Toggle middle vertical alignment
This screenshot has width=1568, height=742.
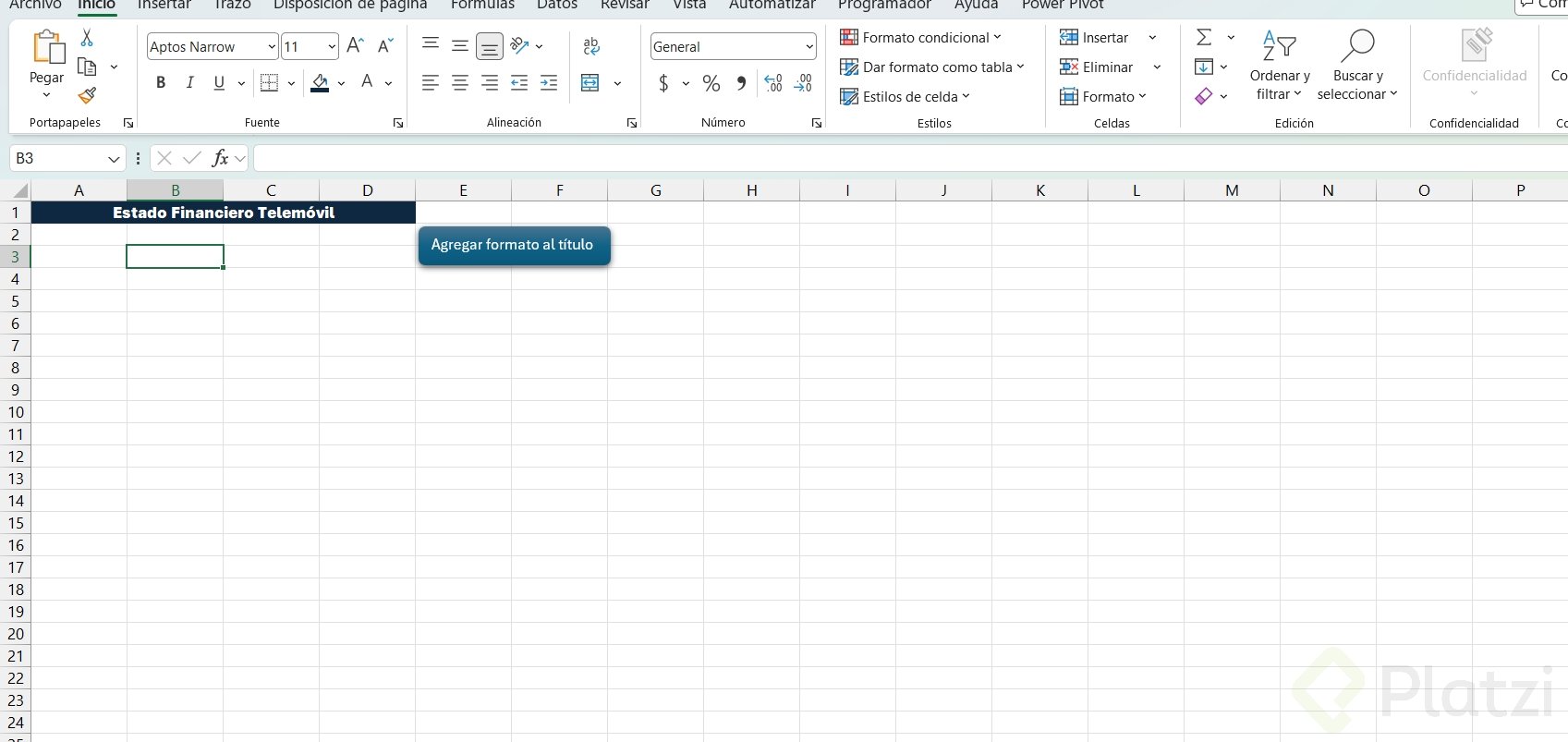(460, 46)
